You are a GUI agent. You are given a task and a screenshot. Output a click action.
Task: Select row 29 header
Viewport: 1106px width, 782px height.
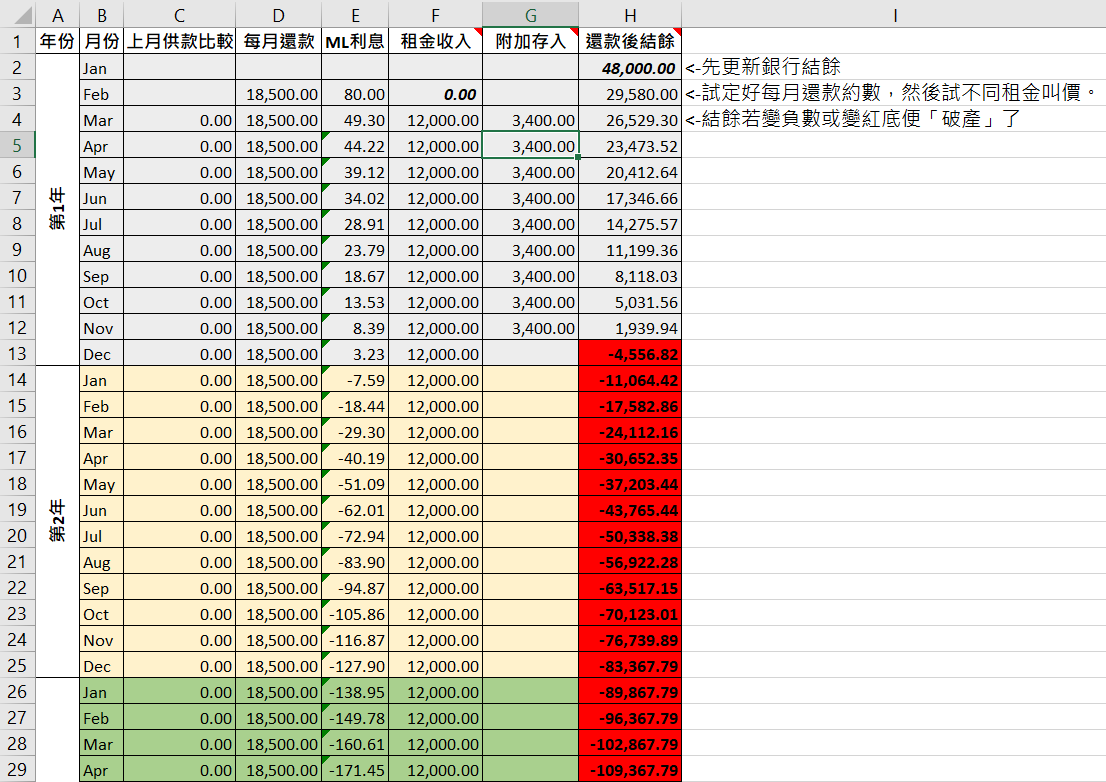click(x=18, y=770)
